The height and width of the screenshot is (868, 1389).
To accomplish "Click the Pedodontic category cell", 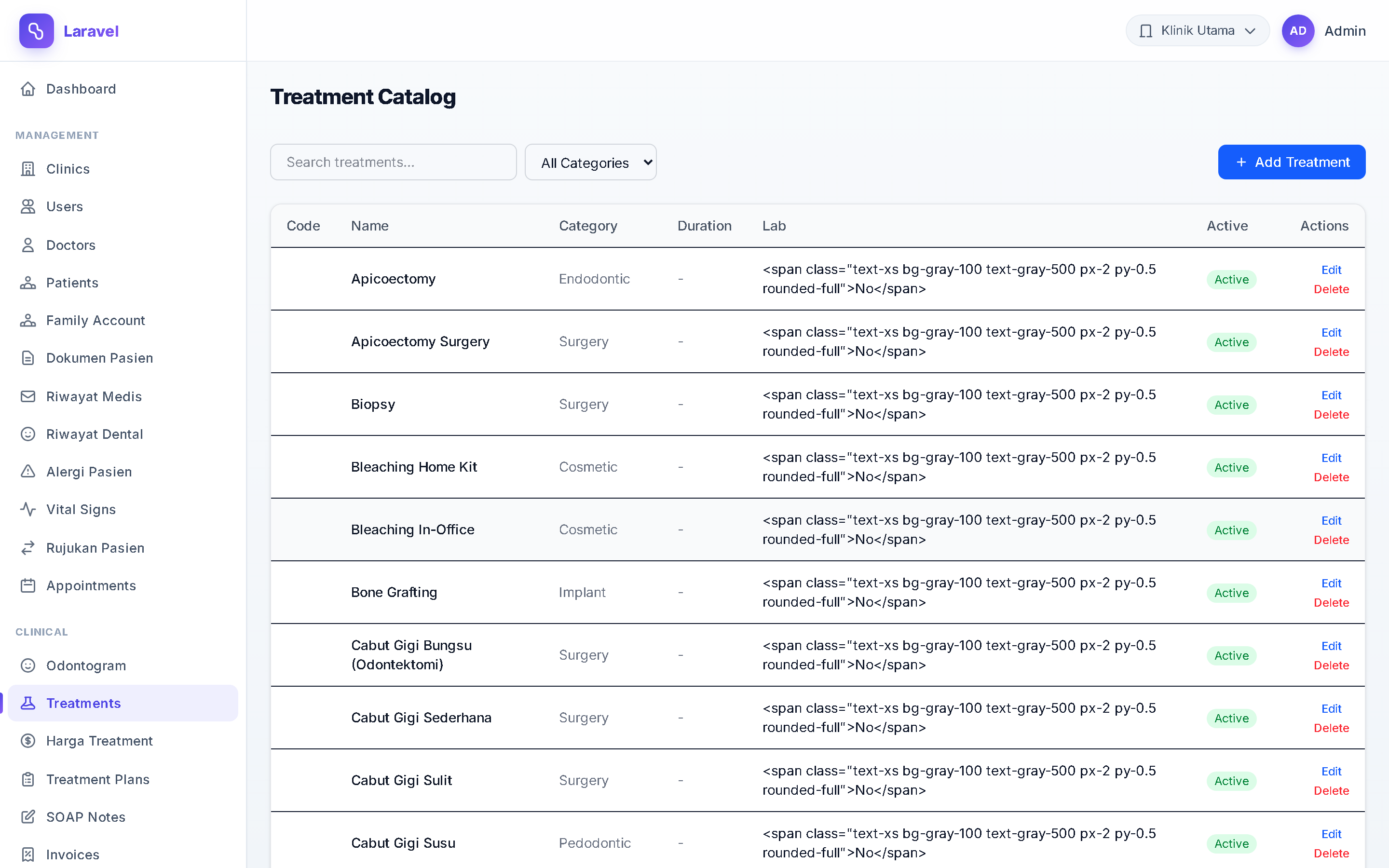I will click(x=595, y=843).
